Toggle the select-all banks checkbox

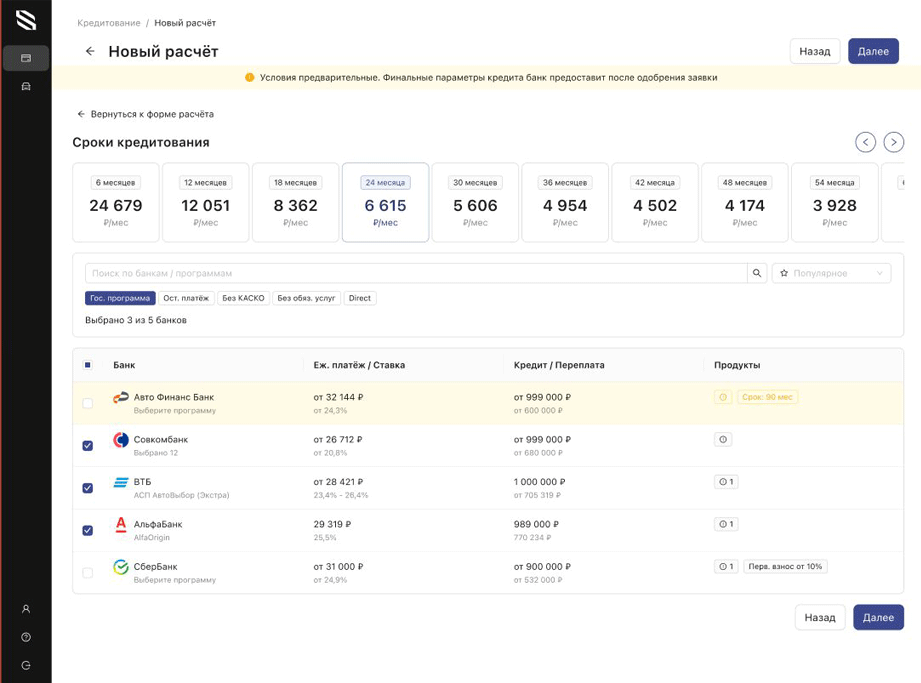(x=88, y=365)
